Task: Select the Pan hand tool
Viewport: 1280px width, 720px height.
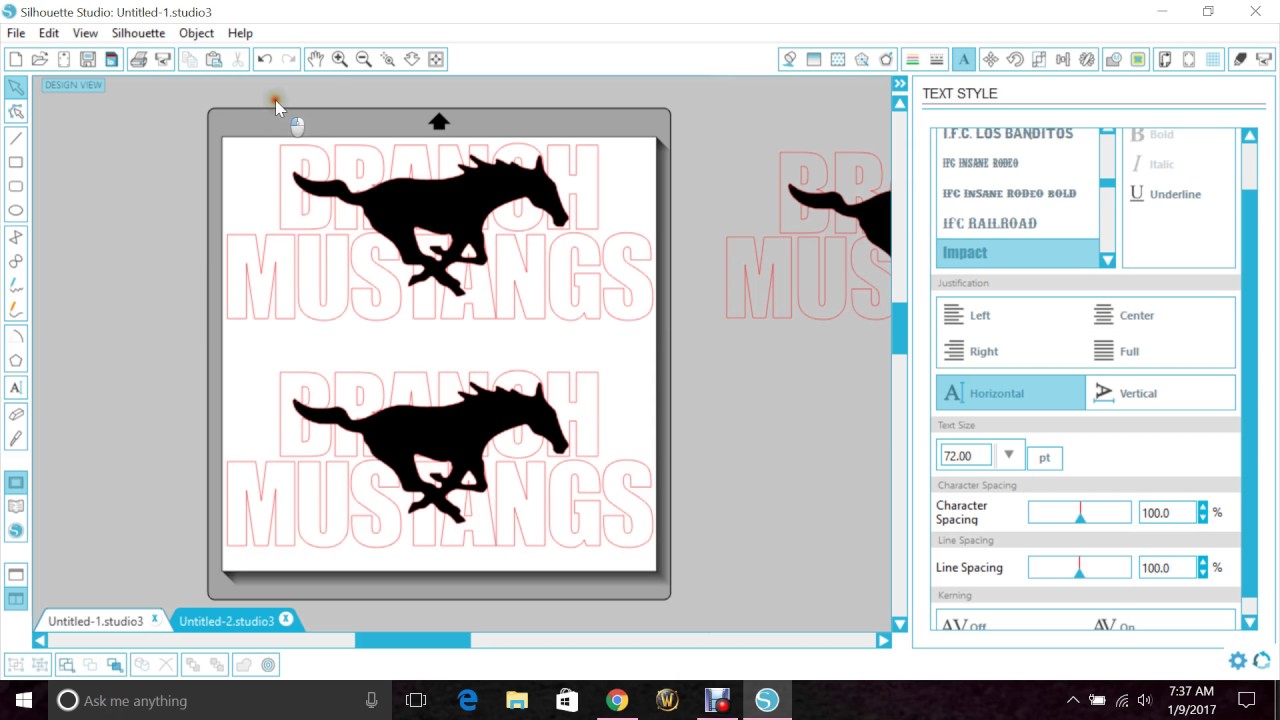Action: point(316,59)
